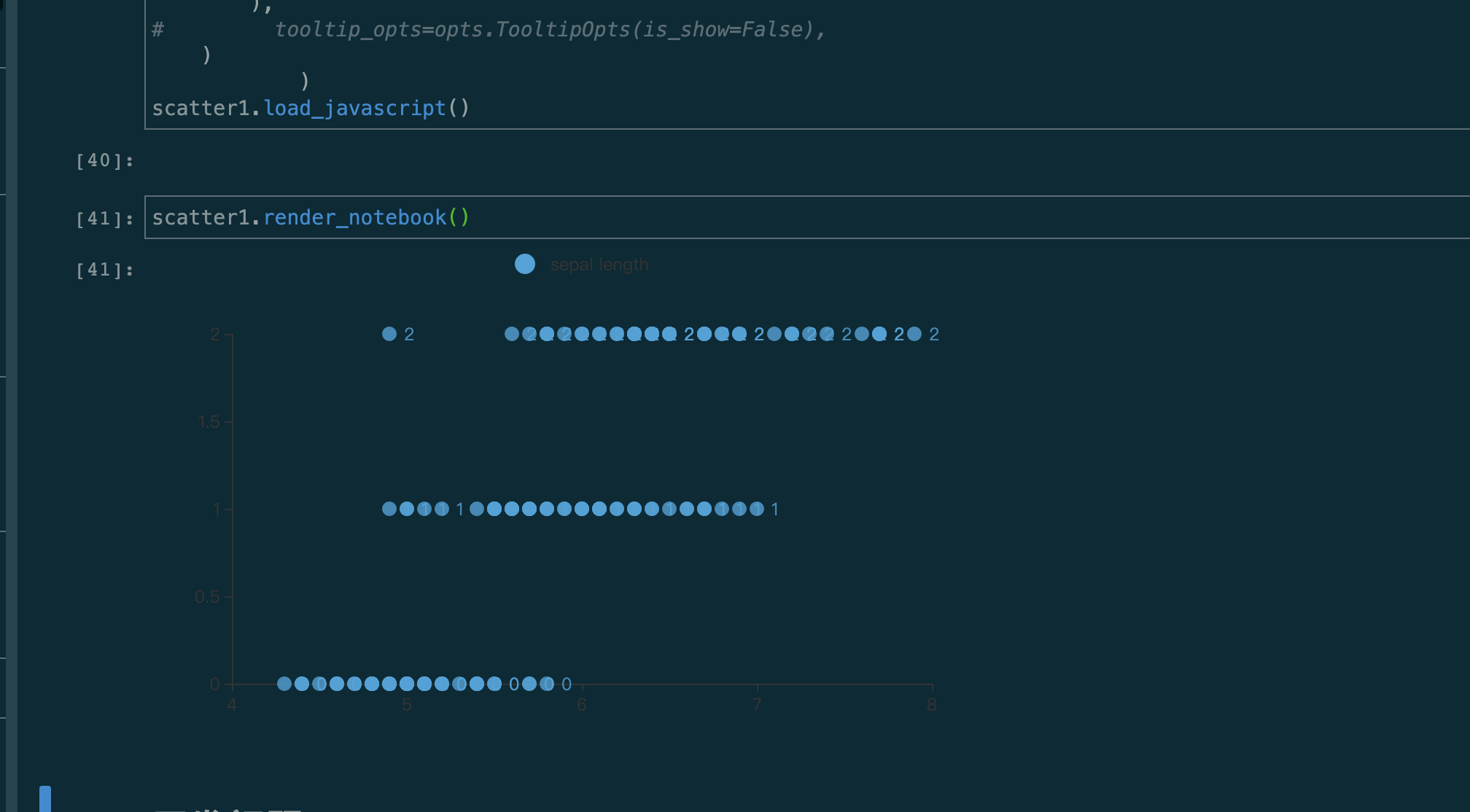Select the last data point on the bottom row
The image size is (1470, 812).
click(x=546, y=684)
